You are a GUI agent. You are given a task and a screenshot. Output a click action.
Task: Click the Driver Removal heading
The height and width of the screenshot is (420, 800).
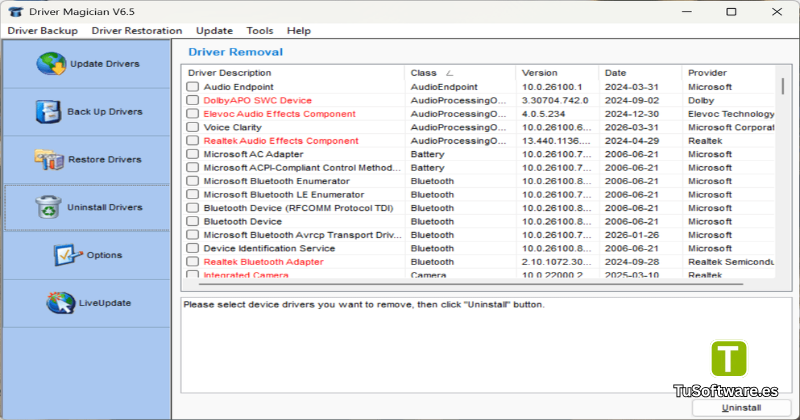(x=235, y=52)
